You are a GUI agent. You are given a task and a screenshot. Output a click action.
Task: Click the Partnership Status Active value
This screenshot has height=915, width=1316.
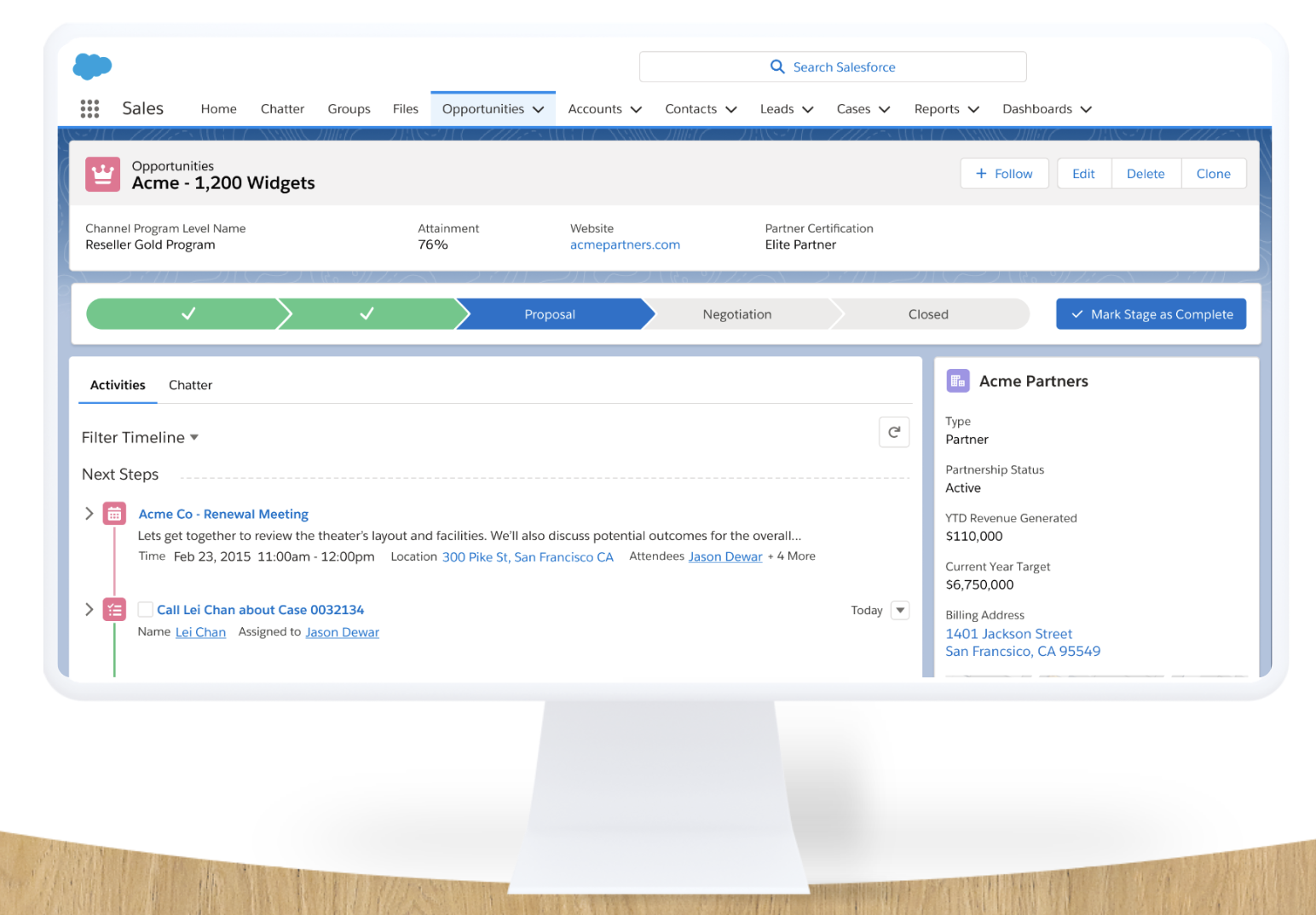pyautogui.click(x=963, y=488)
